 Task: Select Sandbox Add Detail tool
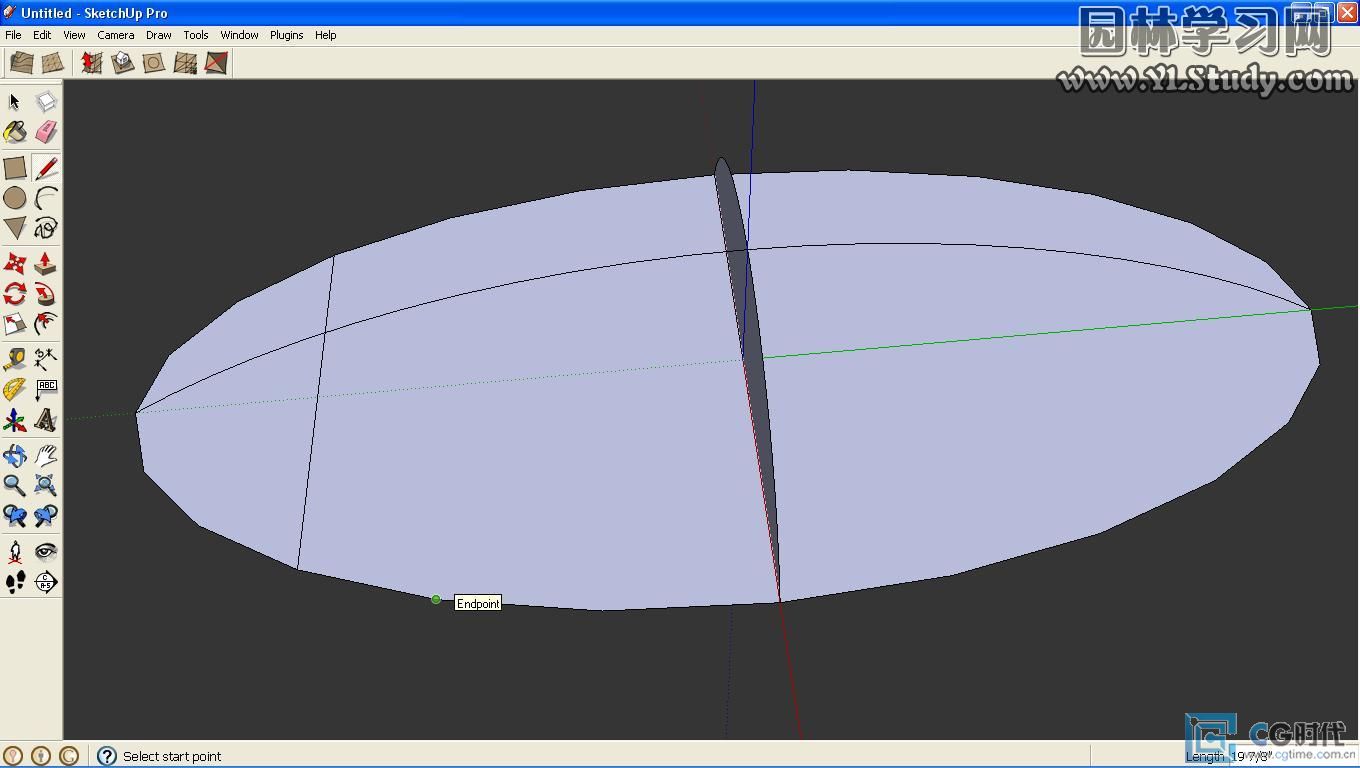click(185, 63)
